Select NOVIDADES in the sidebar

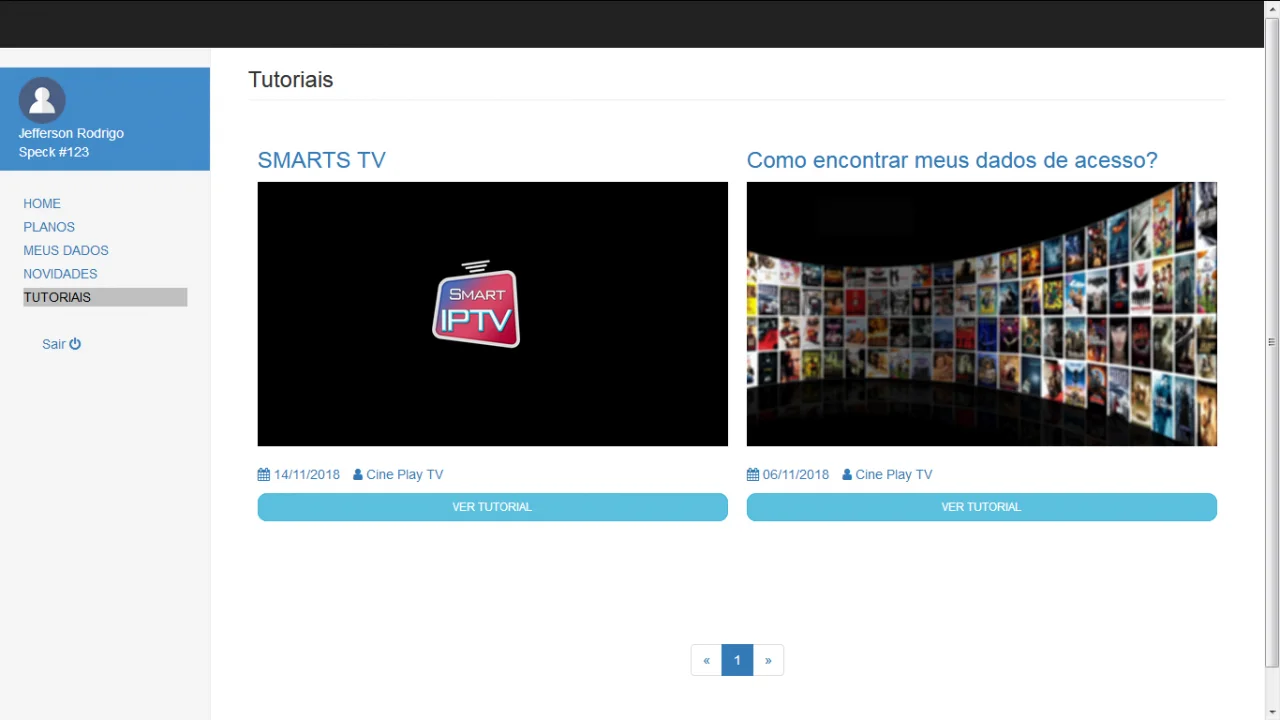pos(60,274)
